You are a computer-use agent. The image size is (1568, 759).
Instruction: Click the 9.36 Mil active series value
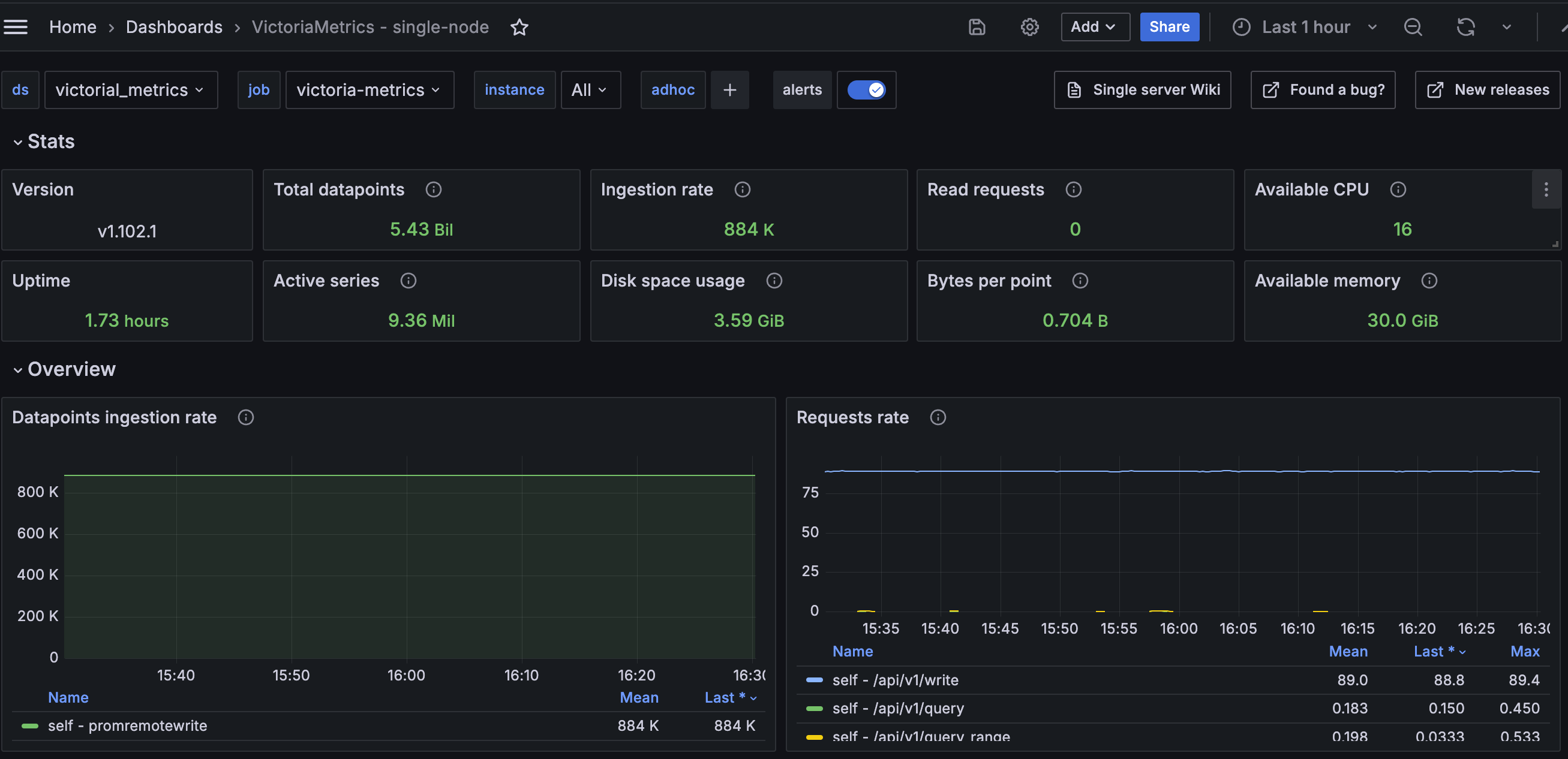(x=421, y=321)
